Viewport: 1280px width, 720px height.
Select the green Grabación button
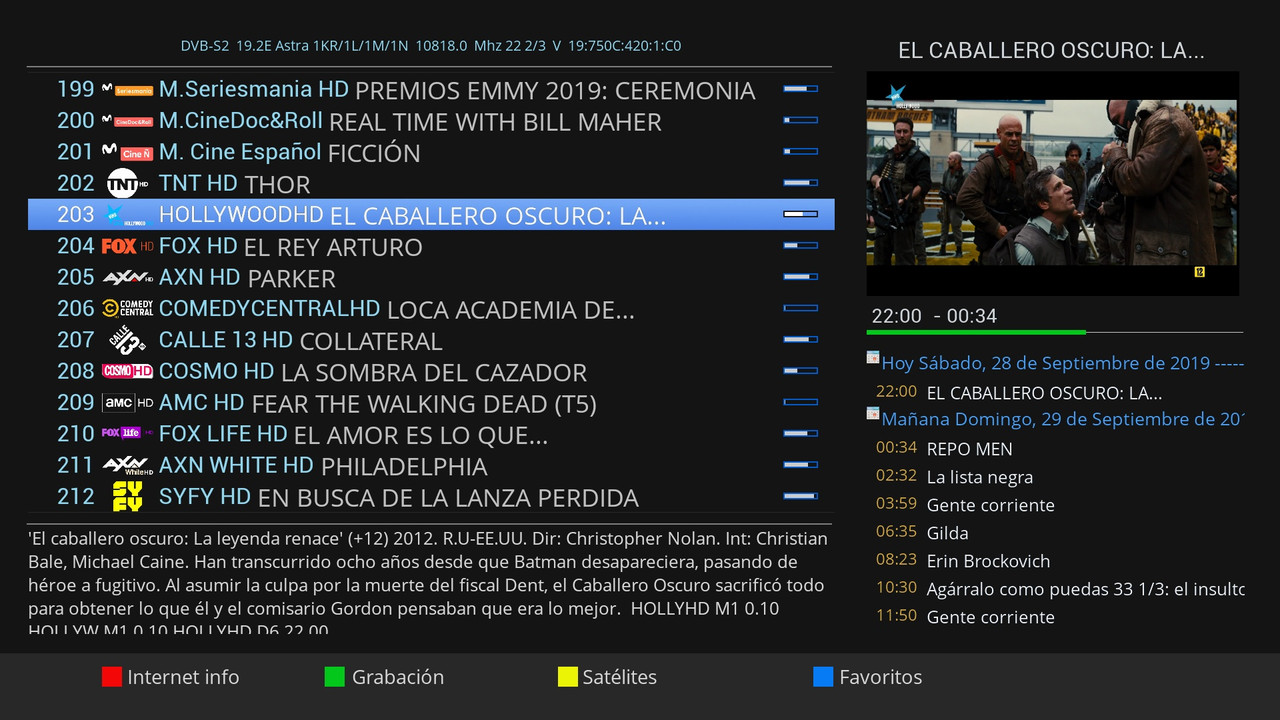(334, 677)
